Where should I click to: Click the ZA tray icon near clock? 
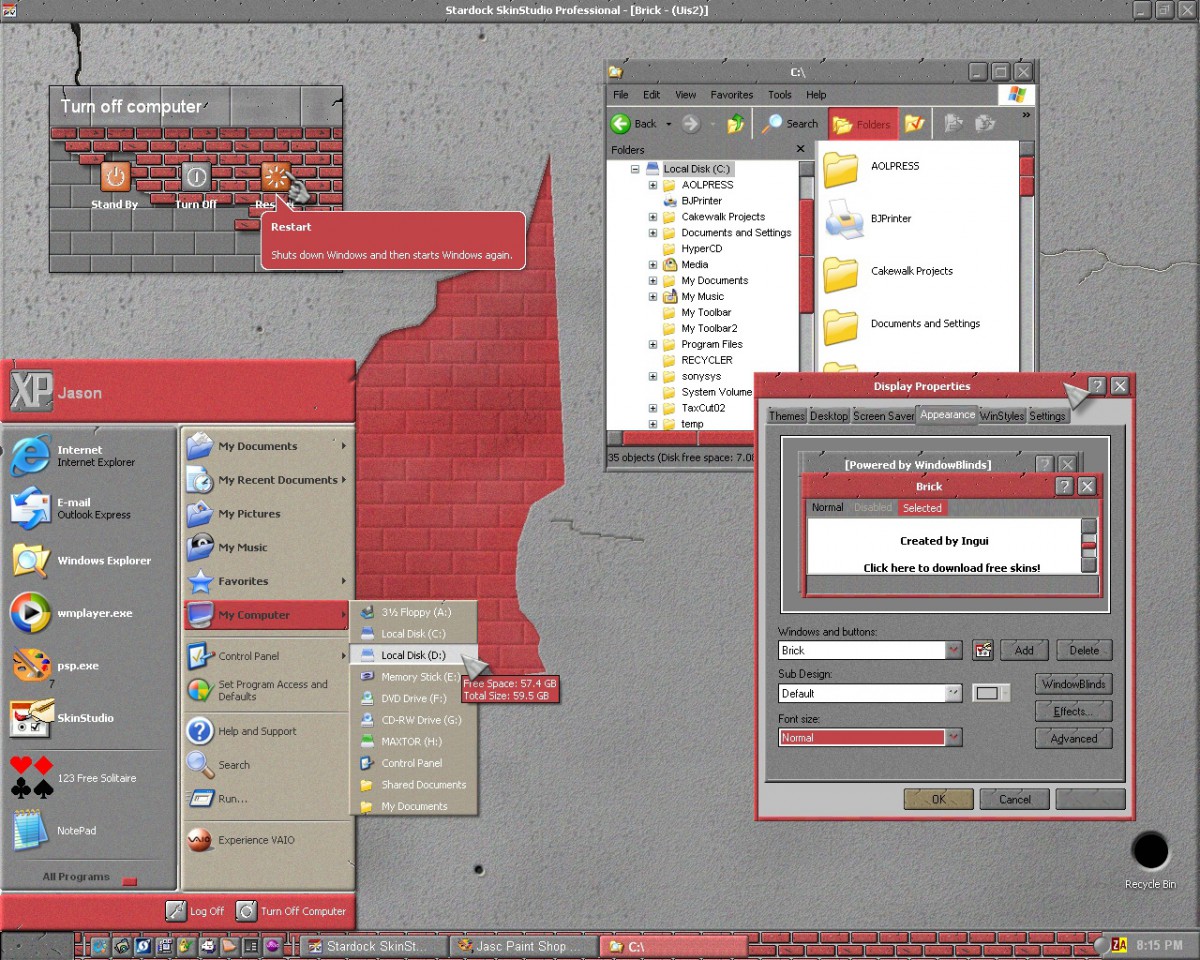point(1119,945)
